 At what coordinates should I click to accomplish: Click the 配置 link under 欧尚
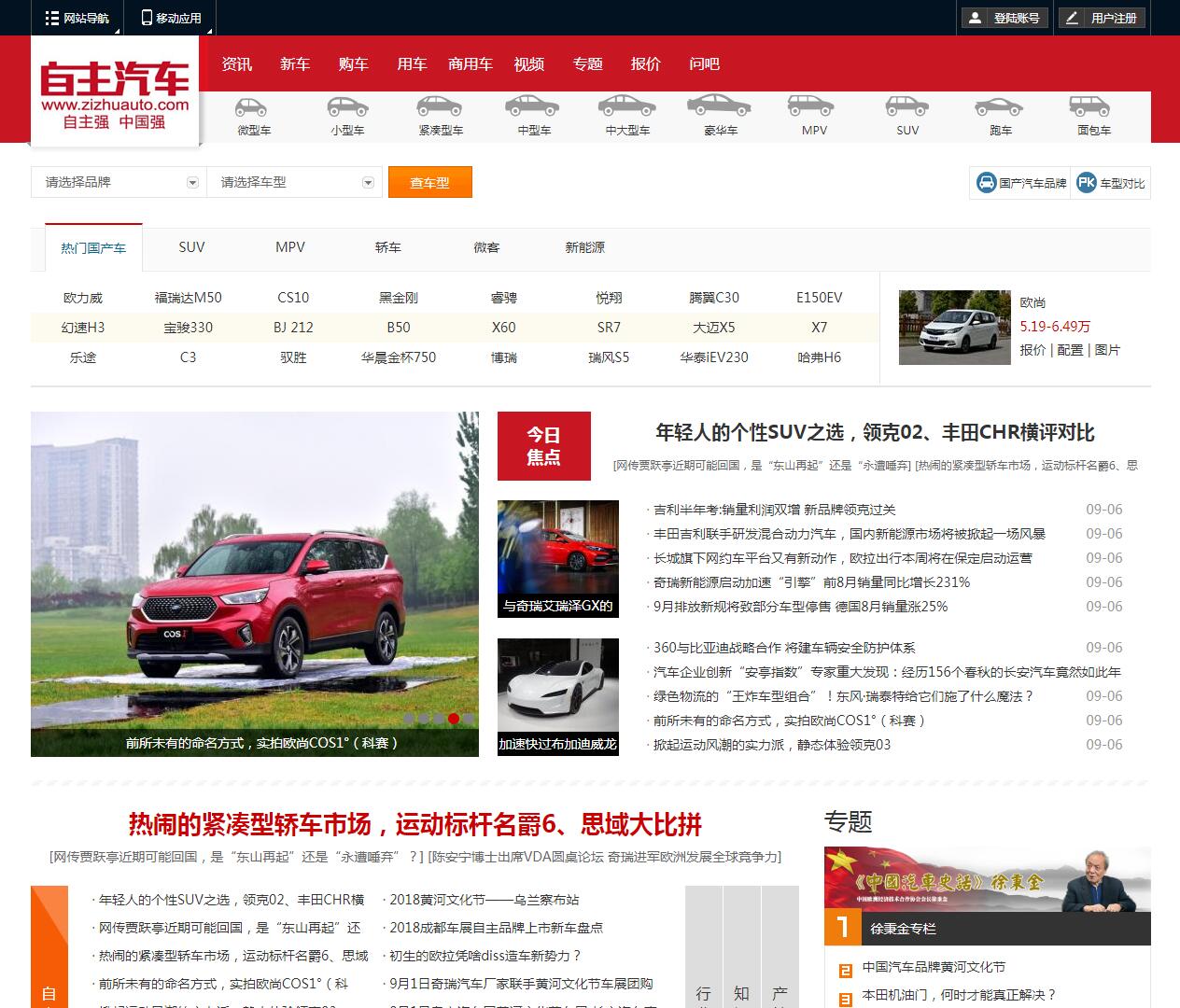coord(1070,350)
